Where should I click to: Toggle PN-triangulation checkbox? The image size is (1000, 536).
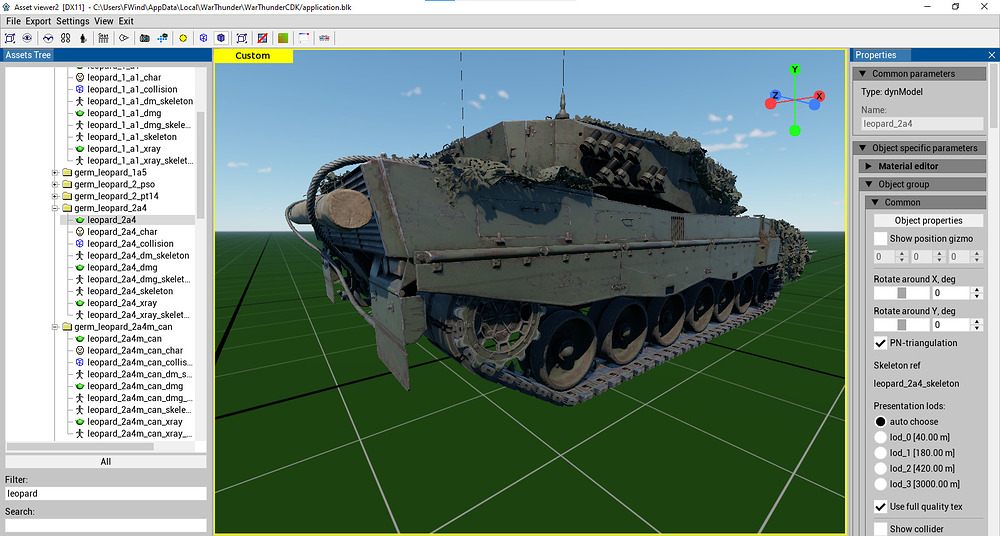(x=881, y=343)
